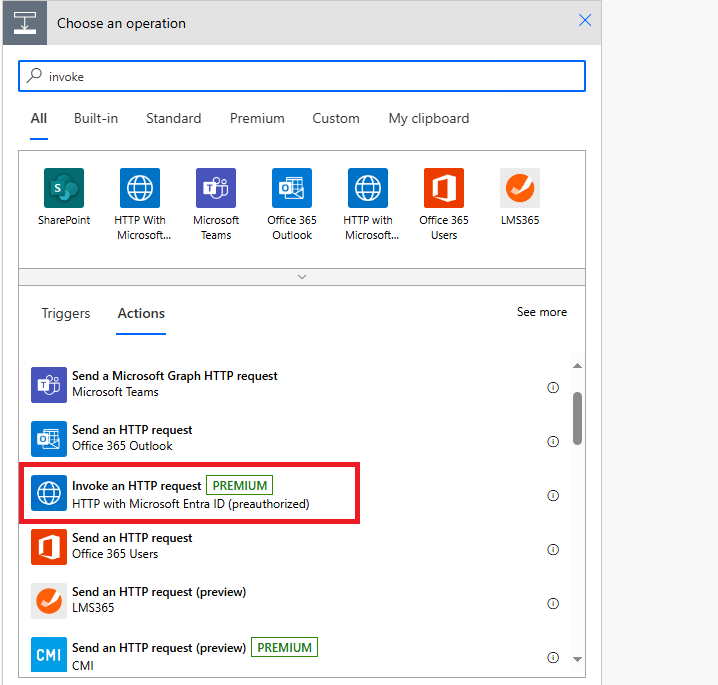The height and width of the screenshot is (685, 718).
Task: Select Send a Microsoft Graph HTTP request action
Action: pos(295,385)
